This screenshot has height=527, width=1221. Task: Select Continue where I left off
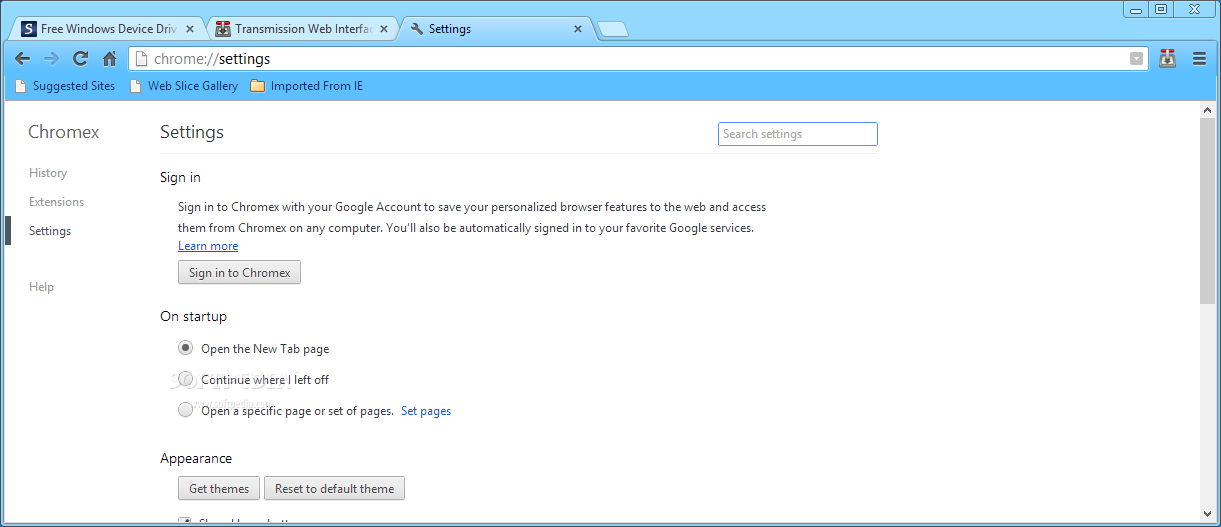point(186,379)
